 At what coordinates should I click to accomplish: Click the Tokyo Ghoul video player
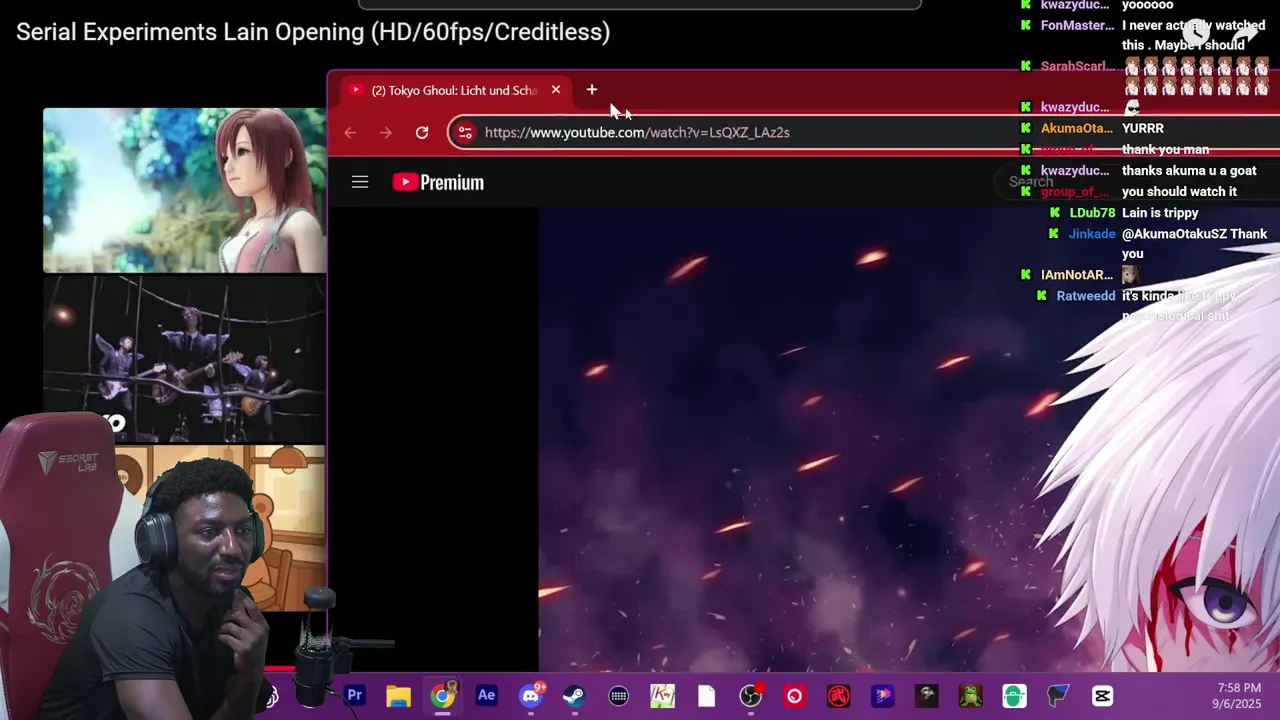pyautogui.click(x=909, y=440)
